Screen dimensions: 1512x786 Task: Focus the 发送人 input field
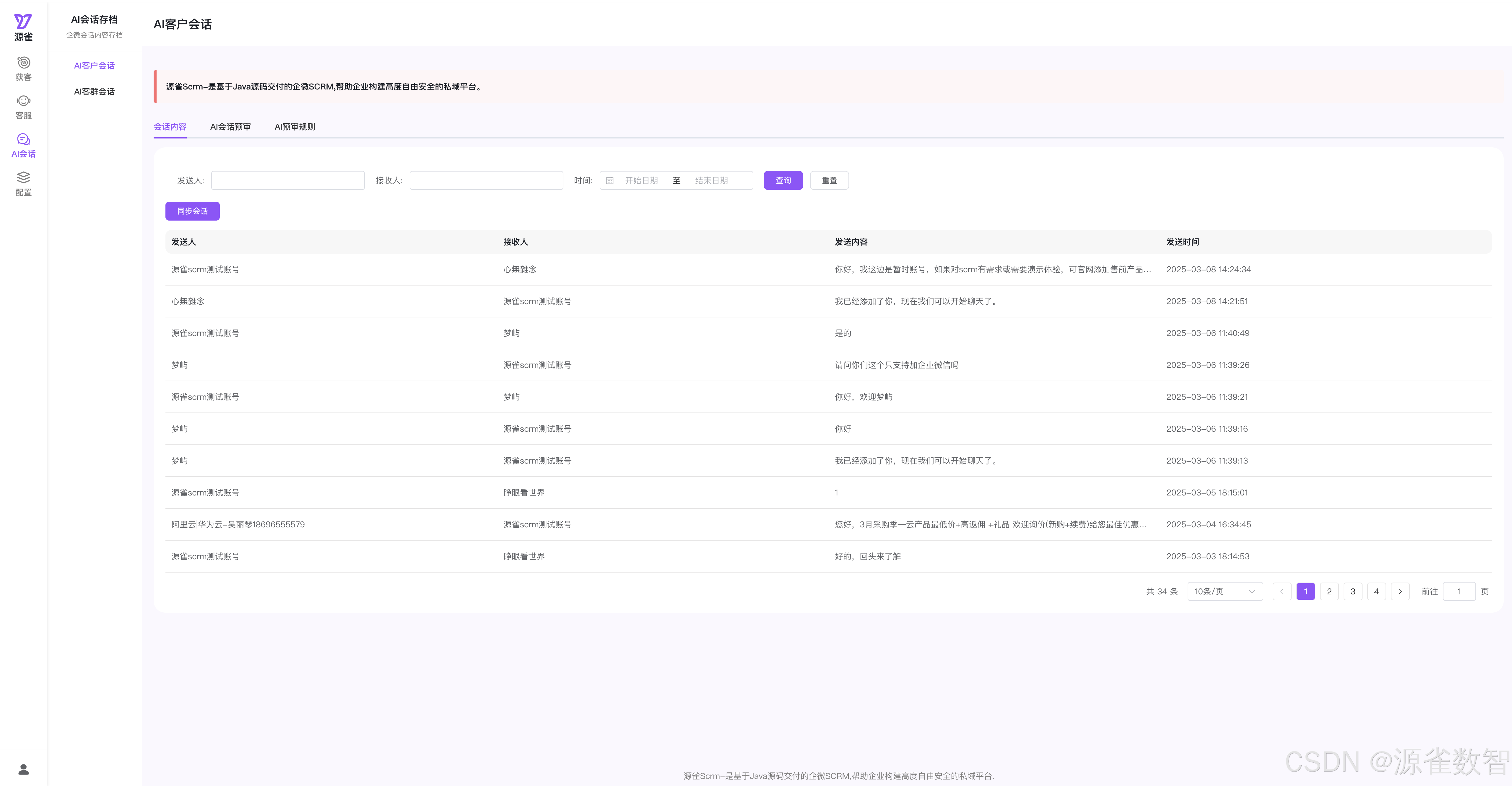pyautogui.click(x=288, y=181)
